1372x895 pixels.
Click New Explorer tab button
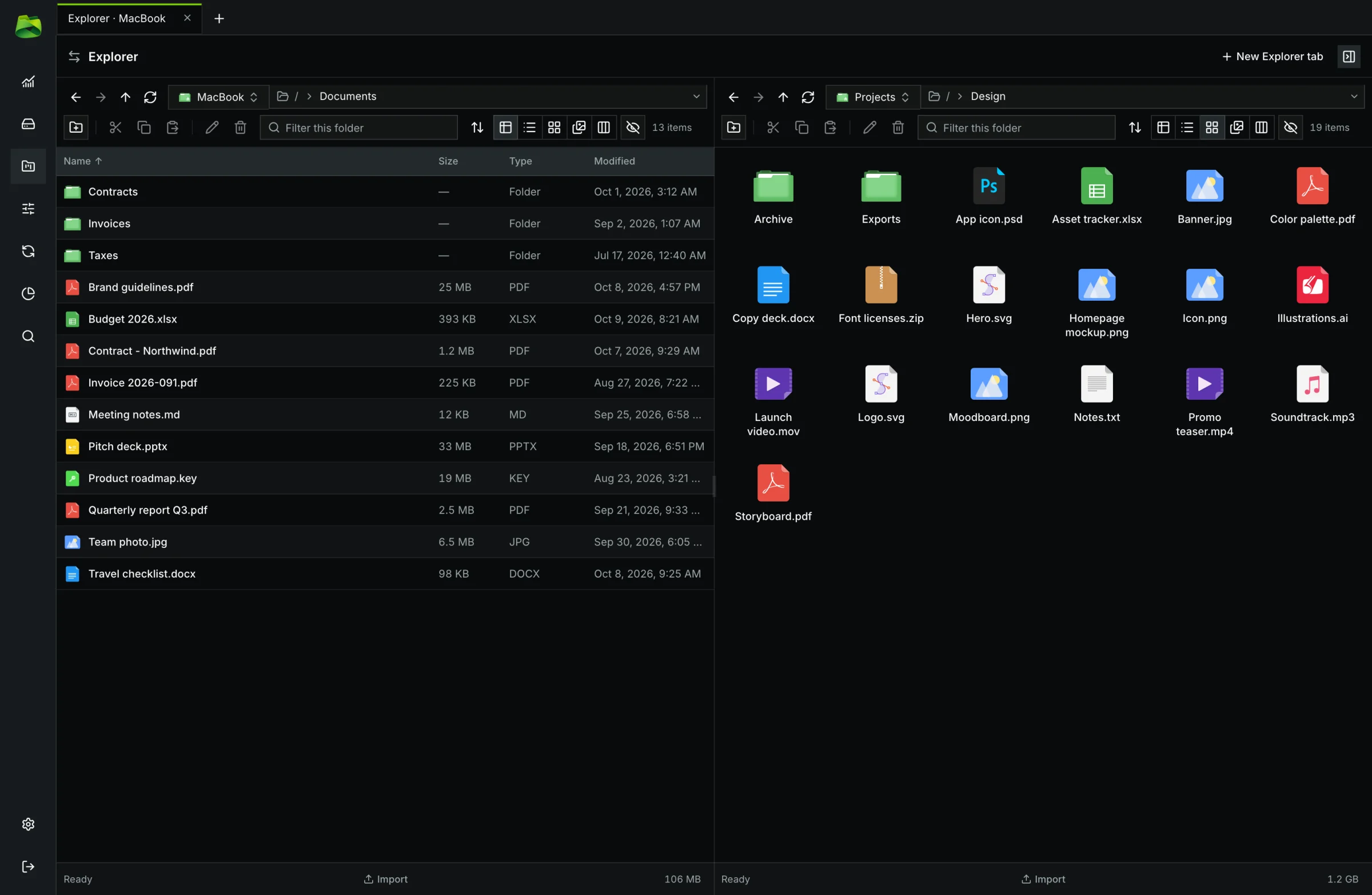point(1273,57)
